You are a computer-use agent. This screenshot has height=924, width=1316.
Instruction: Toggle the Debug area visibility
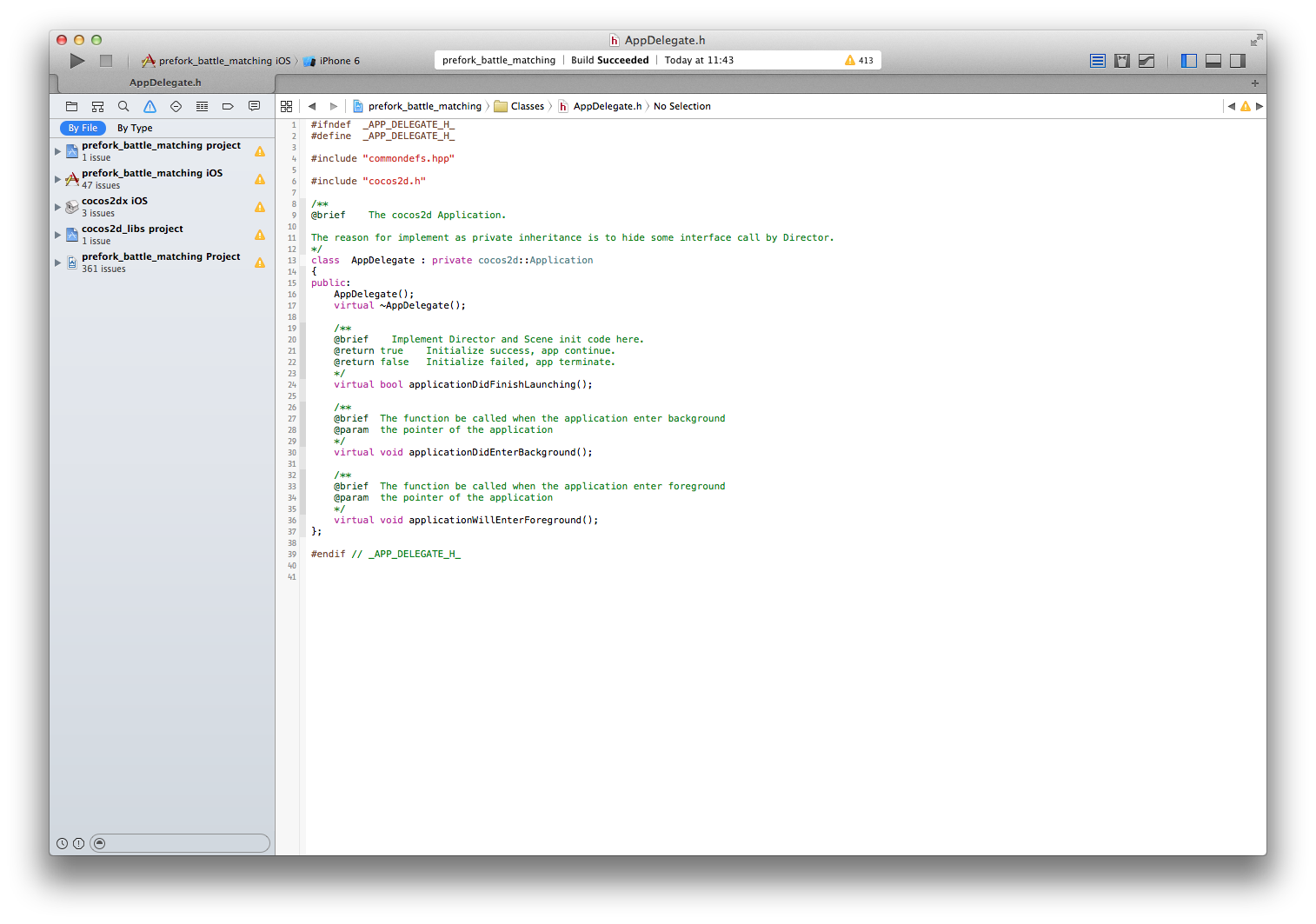click(x=1213, y=61)
